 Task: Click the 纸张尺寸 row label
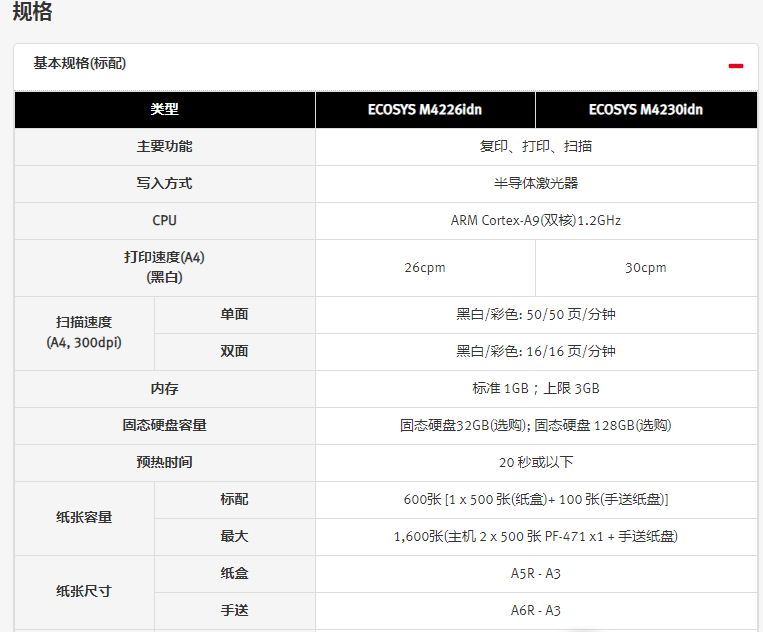pos(84,592)
